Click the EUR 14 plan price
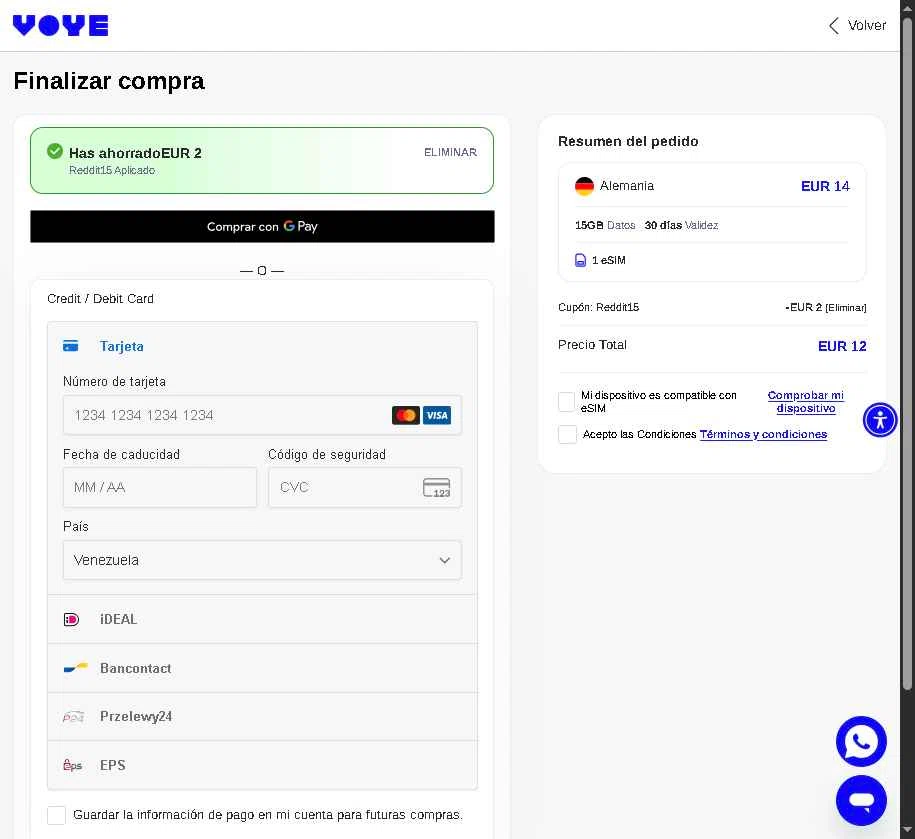The height and width of the screenshot is (839, 915). pos(825,186)
